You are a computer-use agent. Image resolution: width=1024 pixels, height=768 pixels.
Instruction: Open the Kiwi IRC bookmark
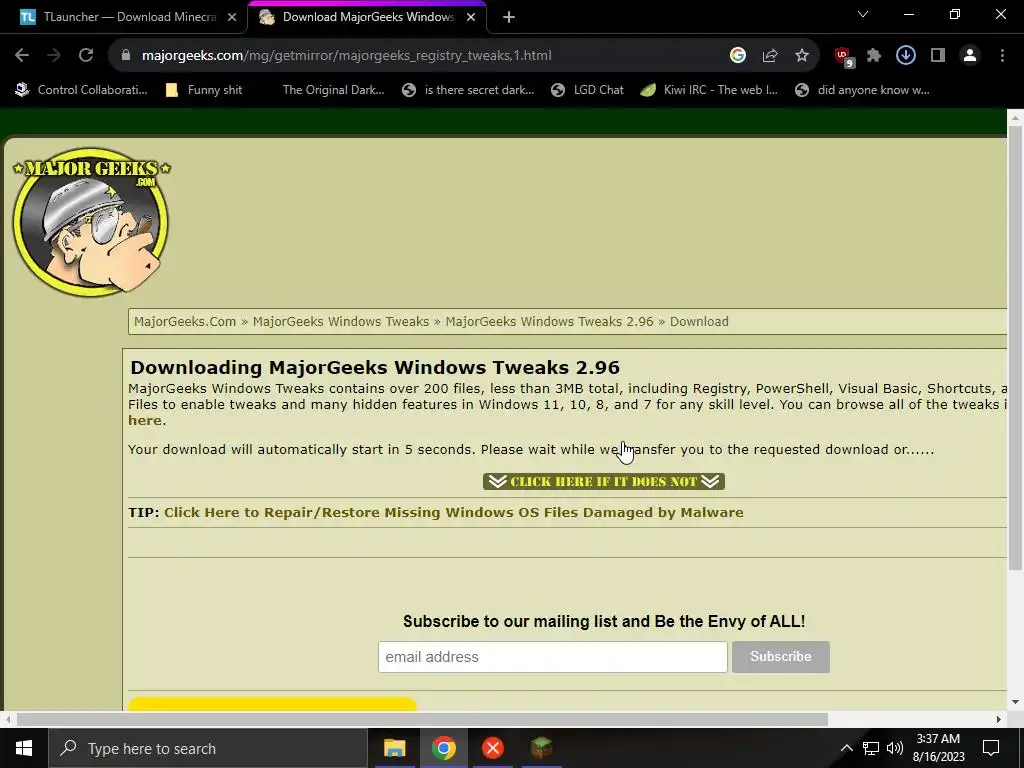pos(709,90)
